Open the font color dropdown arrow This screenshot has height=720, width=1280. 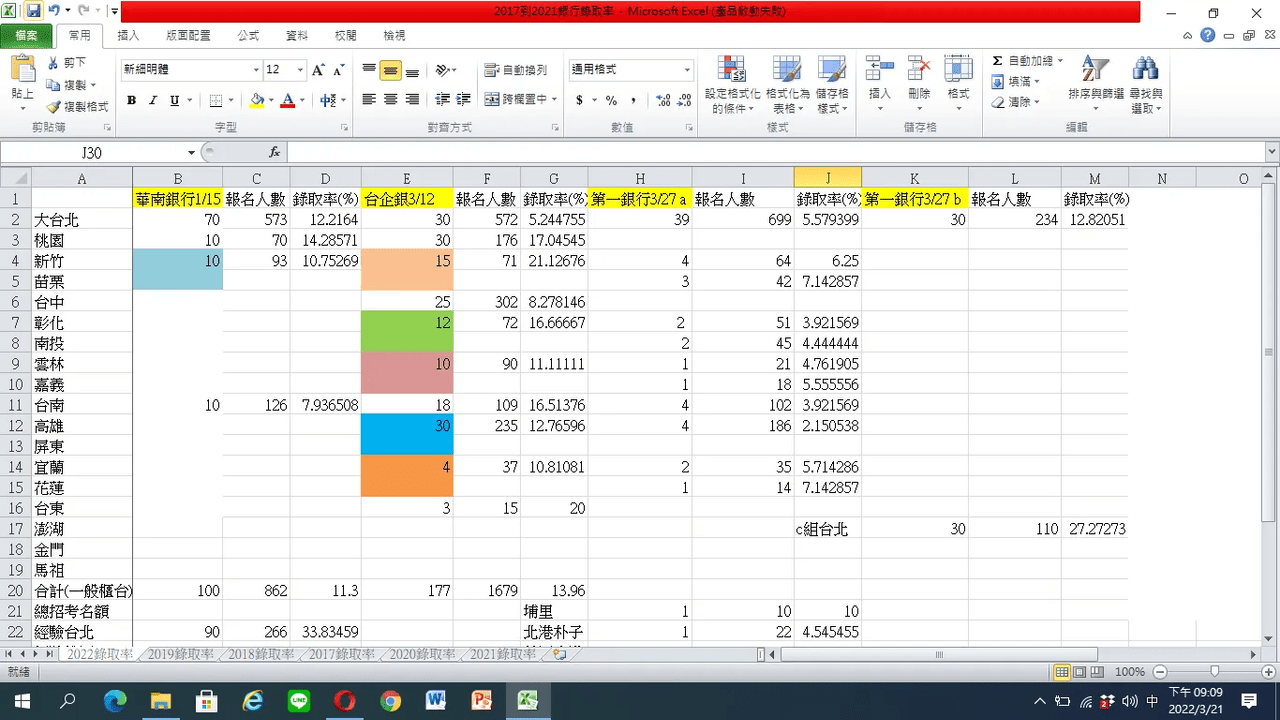click(x=303, y=100)
